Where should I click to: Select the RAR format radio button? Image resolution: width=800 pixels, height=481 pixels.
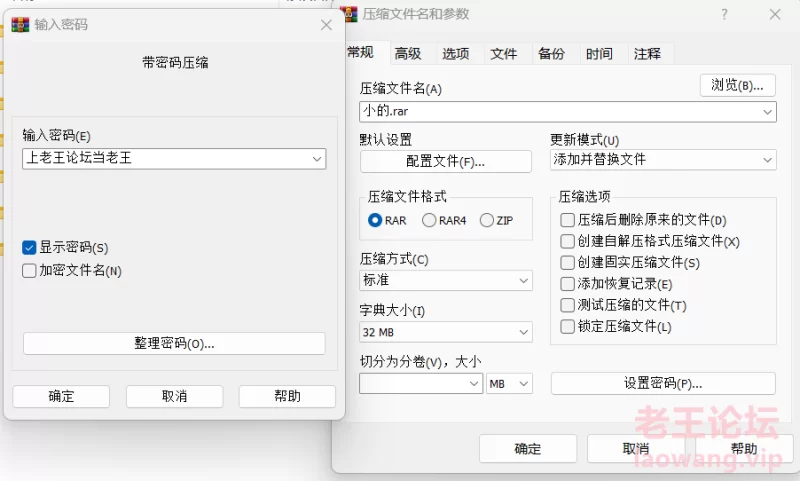coord(375,220)
